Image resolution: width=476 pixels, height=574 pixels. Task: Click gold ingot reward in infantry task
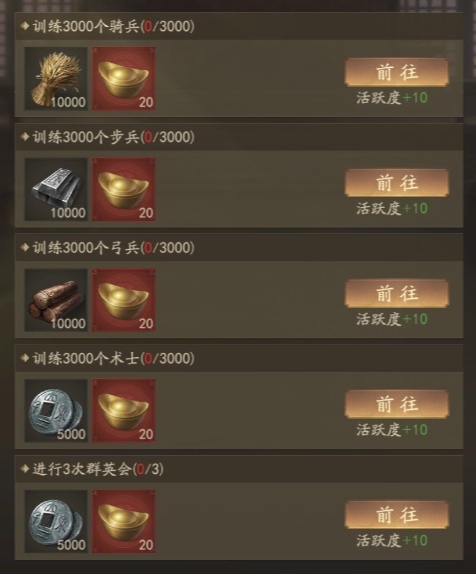tap(124, 189)
